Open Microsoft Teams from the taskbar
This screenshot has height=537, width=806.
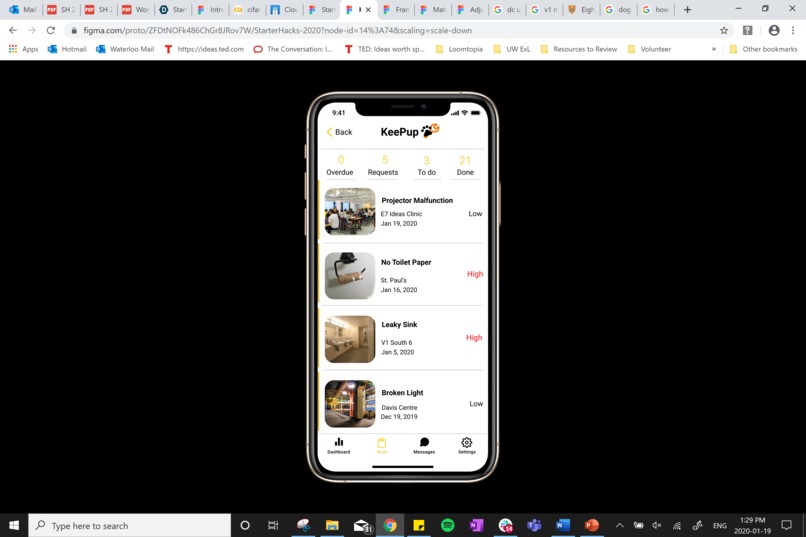(x=534, y=525)
